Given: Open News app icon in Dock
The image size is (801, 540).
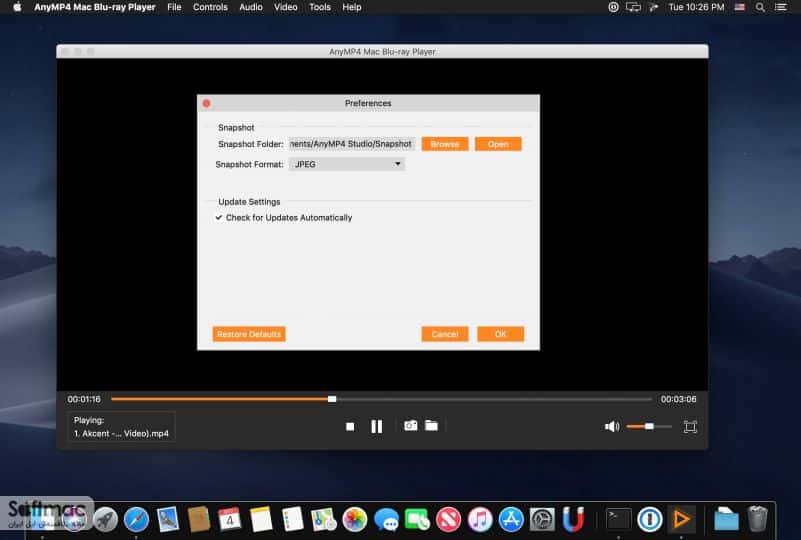Looking at the screenshot, I should click(449, 520).
